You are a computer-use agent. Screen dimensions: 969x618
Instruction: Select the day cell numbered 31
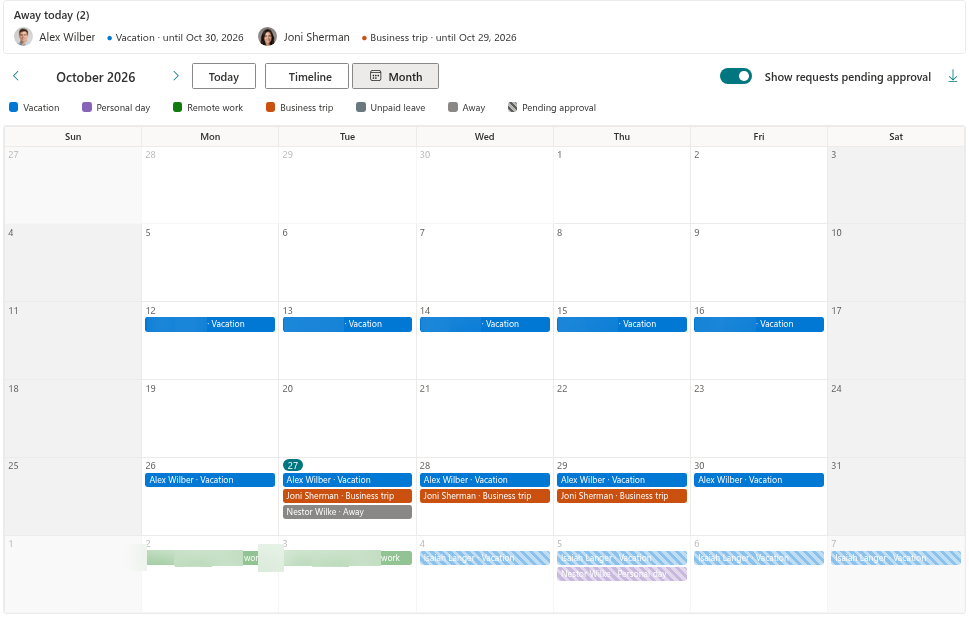(x=896, y=496)
